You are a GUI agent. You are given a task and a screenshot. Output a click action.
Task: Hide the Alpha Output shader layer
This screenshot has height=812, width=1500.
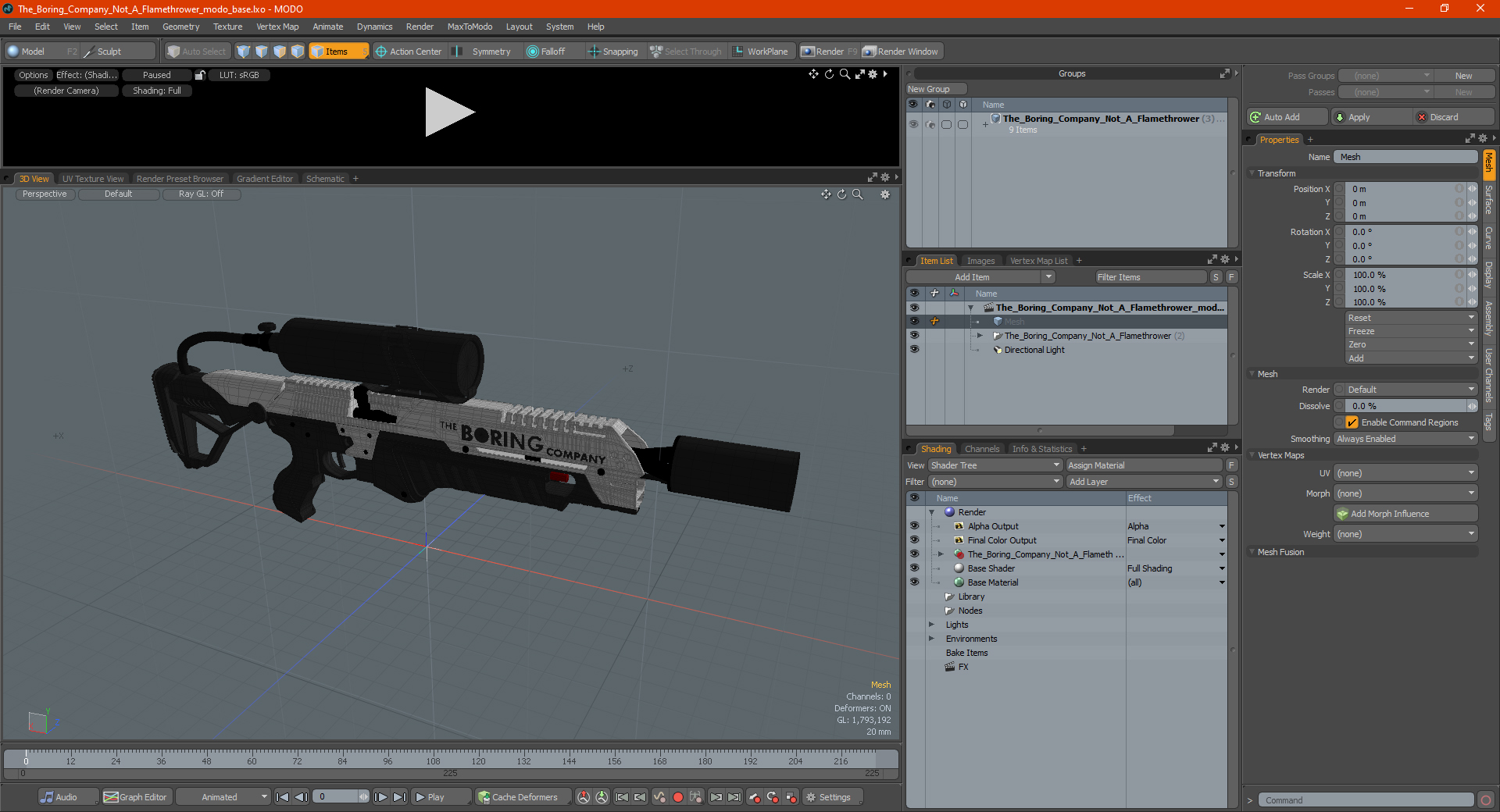coord(914,525)
